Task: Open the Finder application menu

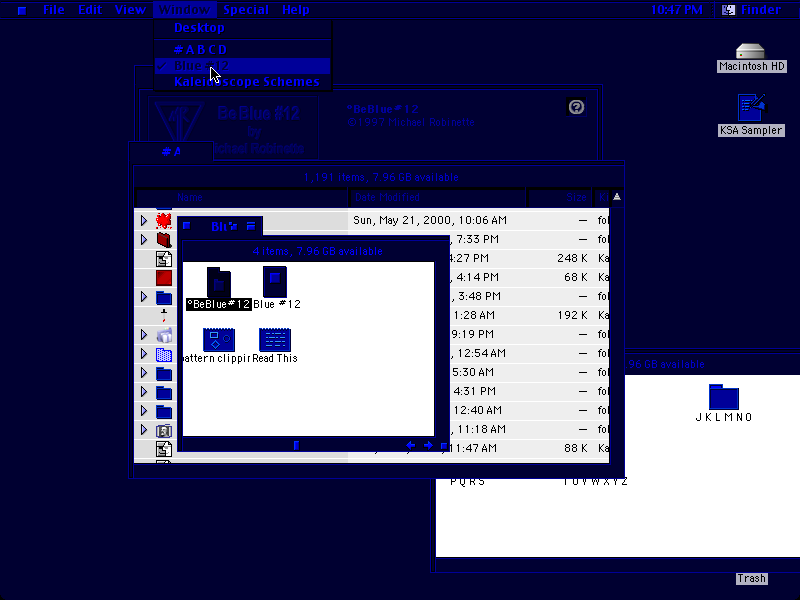Action: click(752, 10)
